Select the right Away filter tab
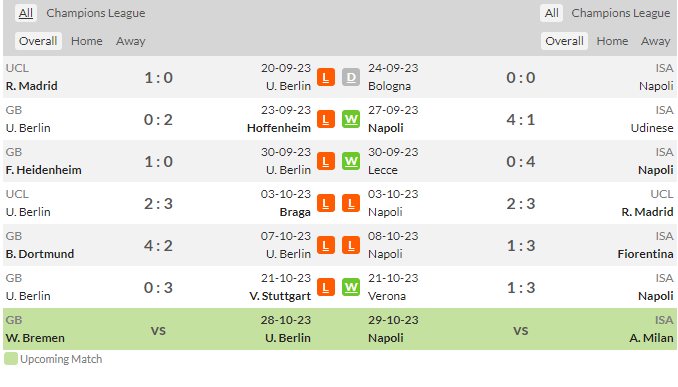 [x=656, y=41]
